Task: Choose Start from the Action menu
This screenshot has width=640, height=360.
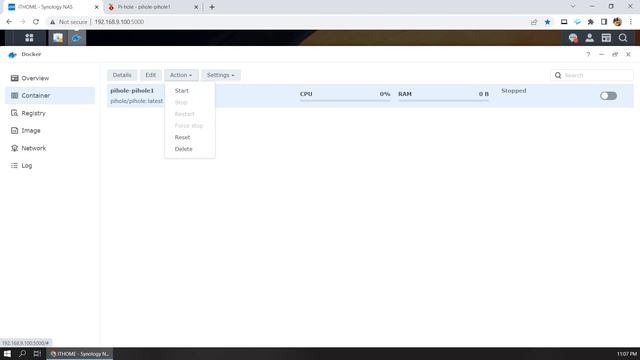Action: point(182,91)
